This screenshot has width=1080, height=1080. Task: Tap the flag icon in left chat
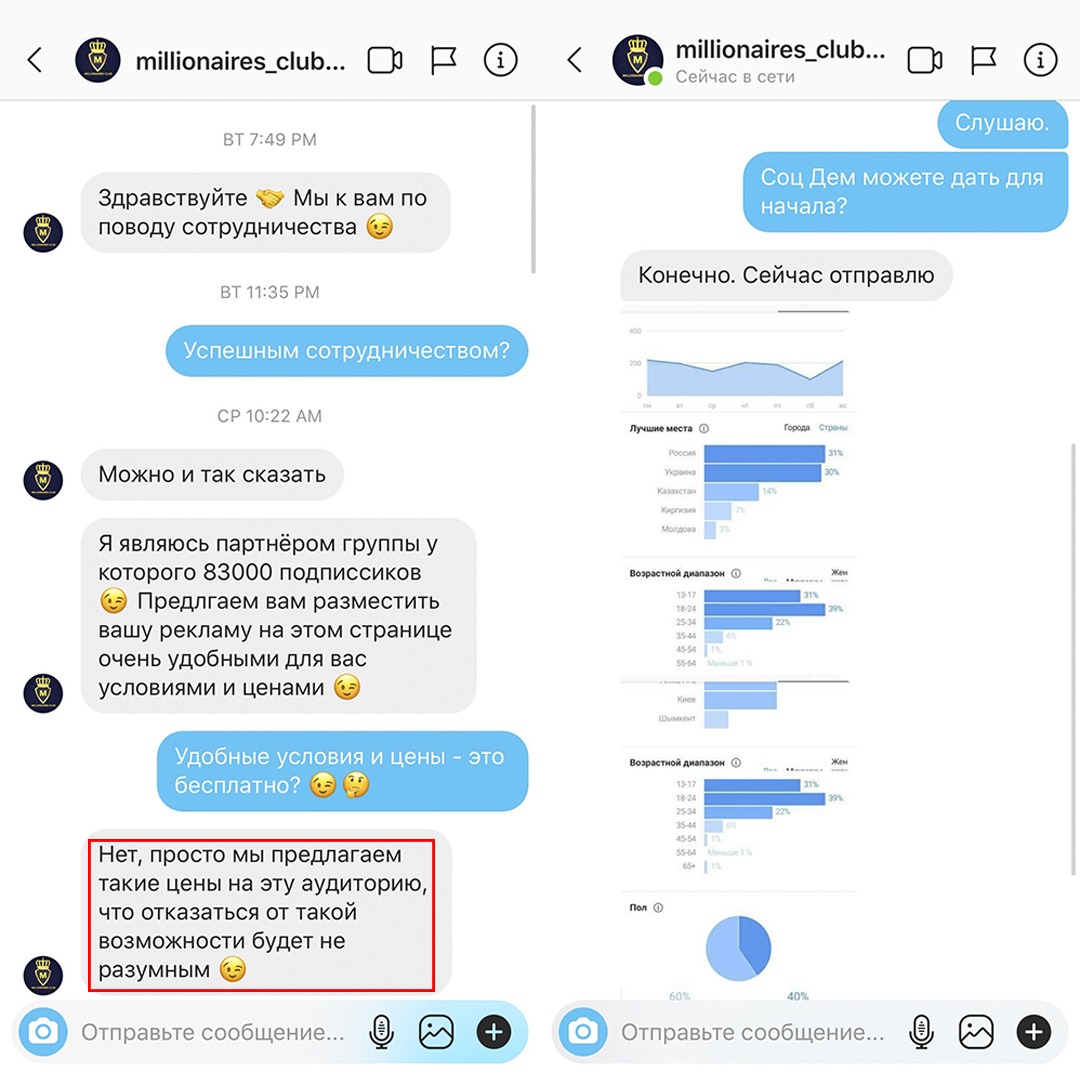tap(443, 61)
